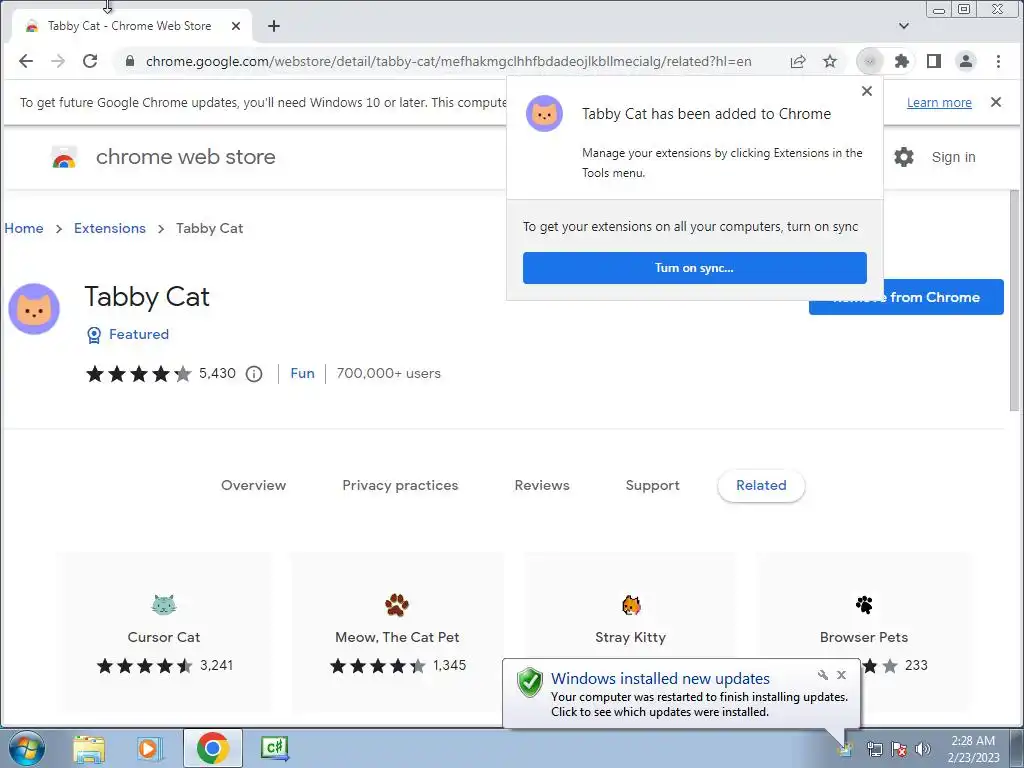Click the network tray icon
Screen dimensions: 1024x768
(x=874, y=749)
